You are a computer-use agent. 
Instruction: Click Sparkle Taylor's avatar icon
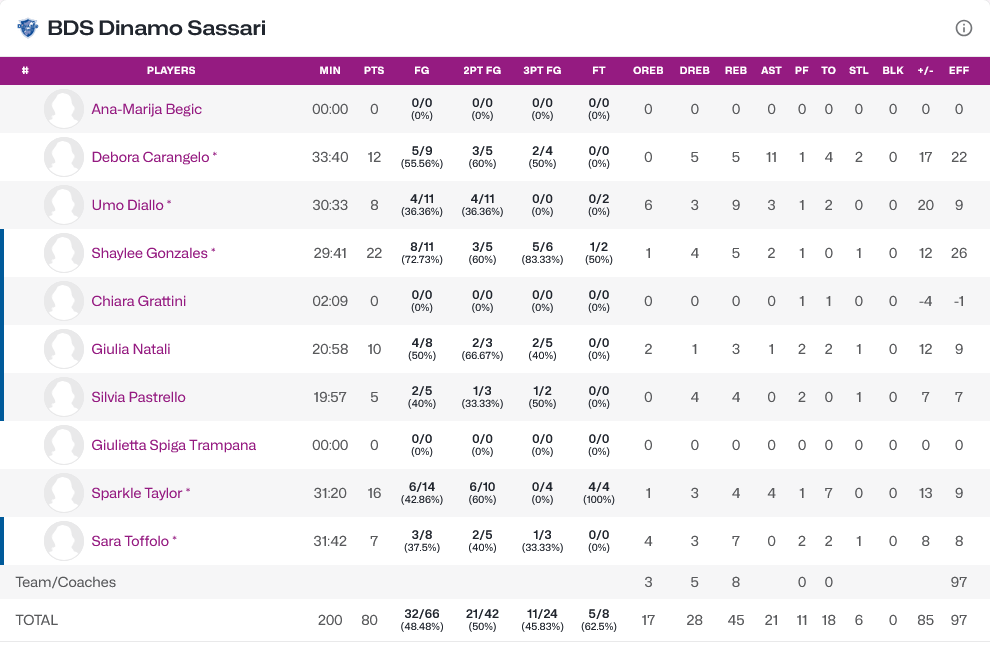click(x=64, y=493)
